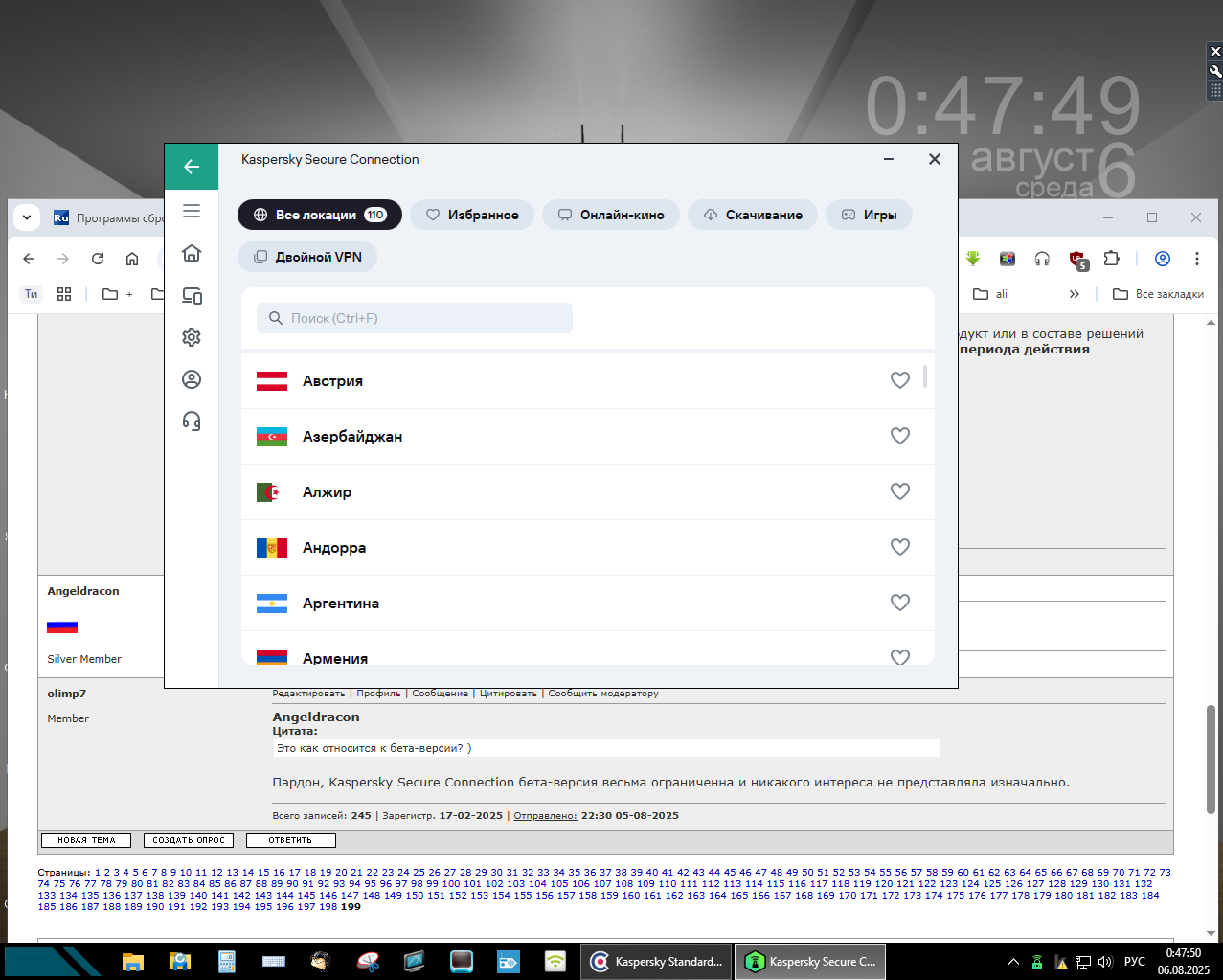This screenshot has width=1223, height=980.
Task: Open the browser three-dot menu
Action: (x=1197, y=259)
